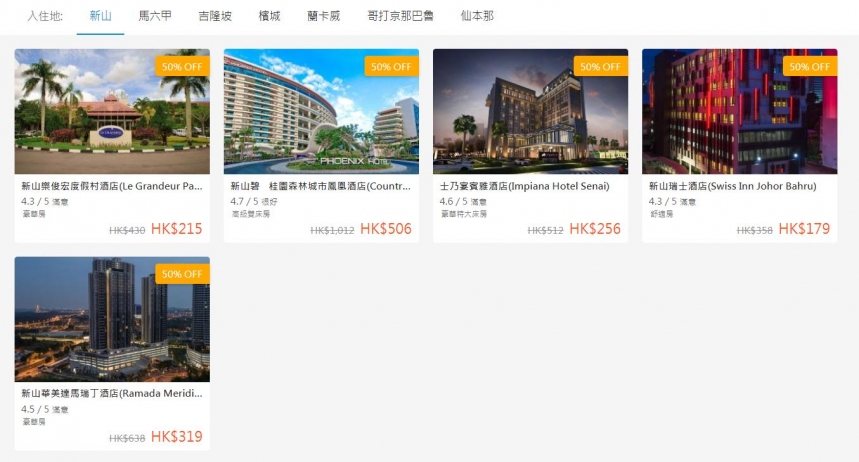Open the Phoenix Hotel photo
The image size is (859, 462).
coord(321,111)
